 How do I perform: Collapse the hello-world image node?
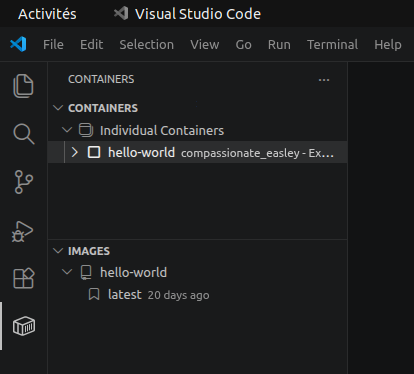click(67, 273)
